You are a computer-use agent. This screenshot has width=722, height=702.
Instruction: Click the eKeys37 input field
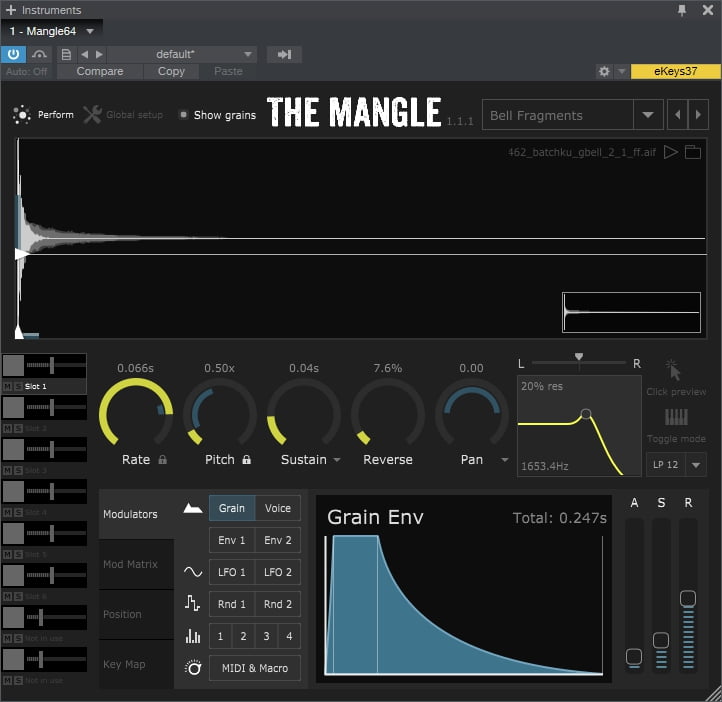675,71
